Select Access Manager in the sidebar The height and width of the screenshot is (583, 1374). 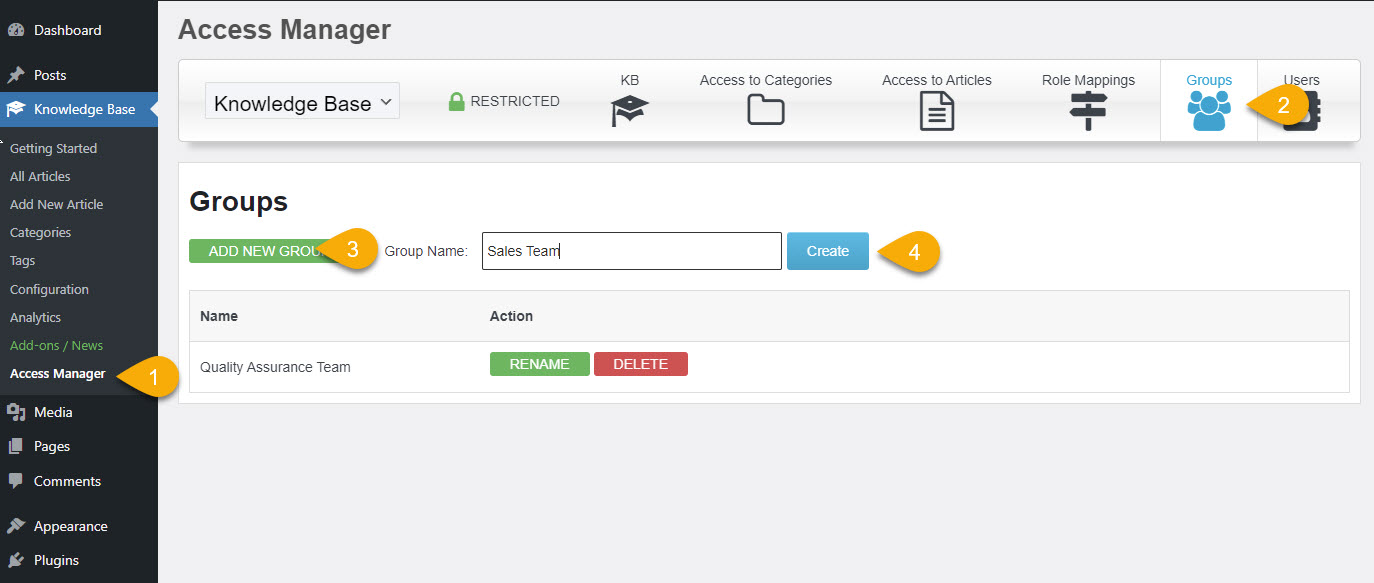tap(57, 374)
